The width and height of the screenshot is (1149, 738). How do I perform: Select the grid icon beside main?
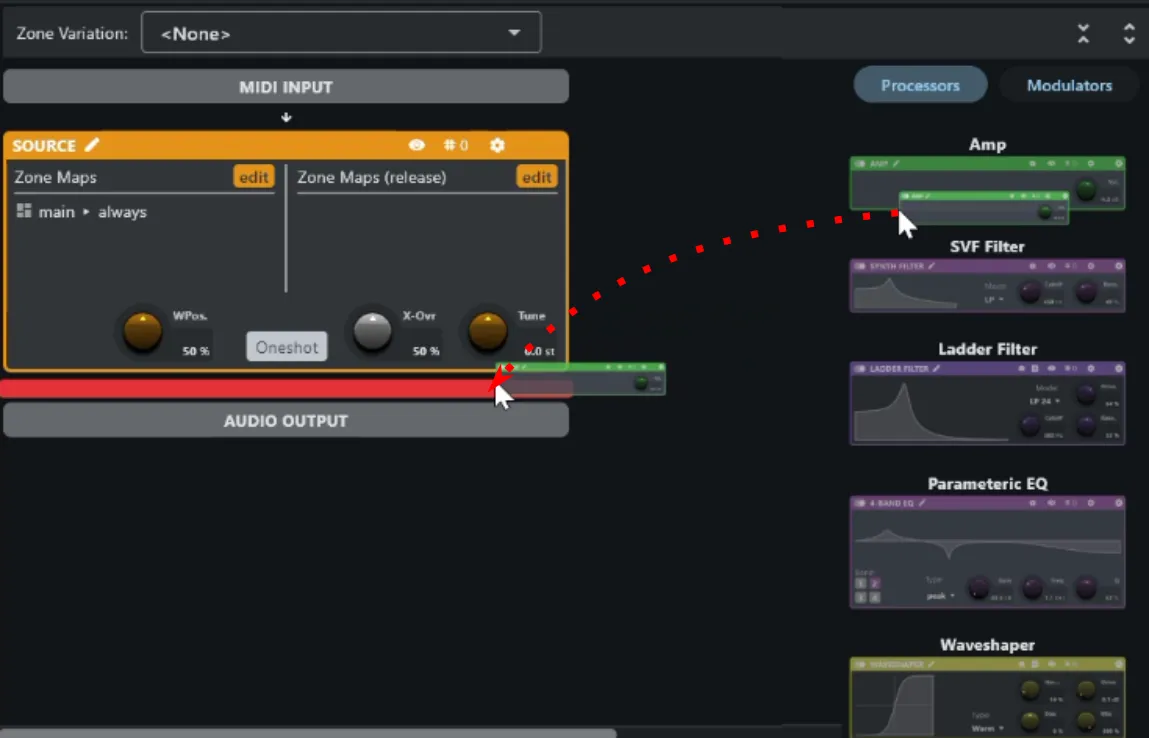tap(24, 211)
